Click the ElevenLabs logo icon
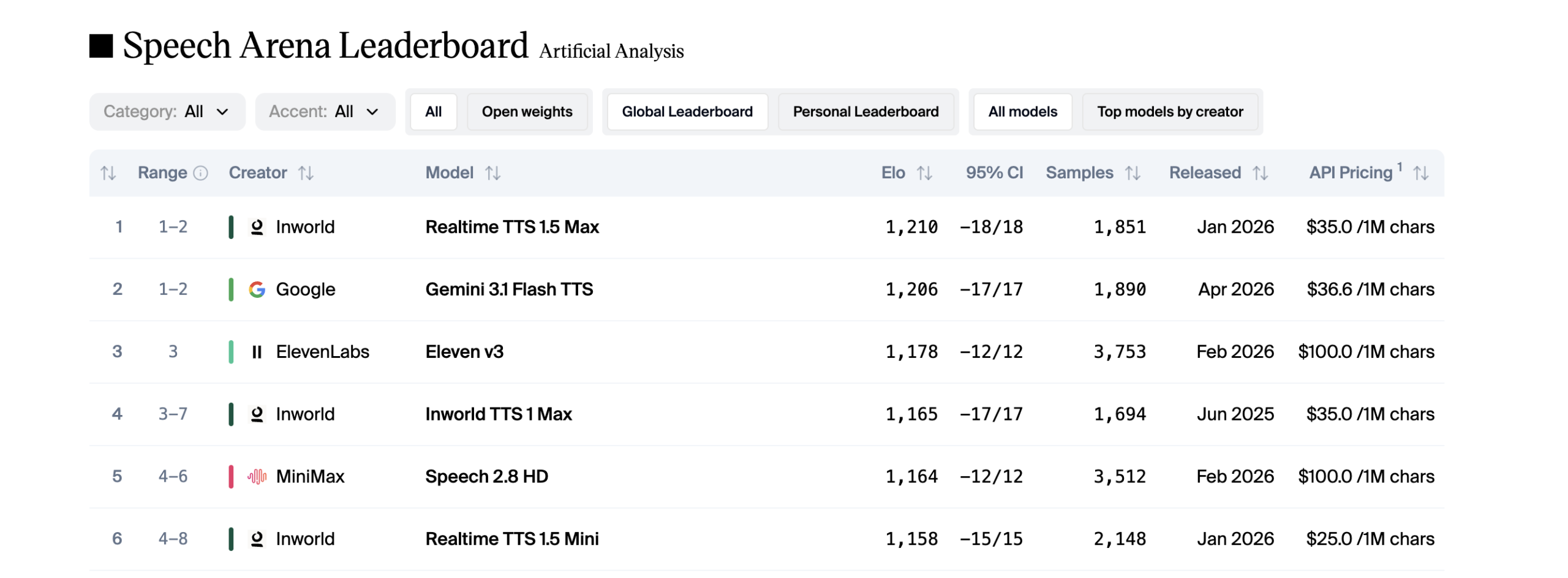The height and width of the screenshot is (578, 1568). (257, 352)
